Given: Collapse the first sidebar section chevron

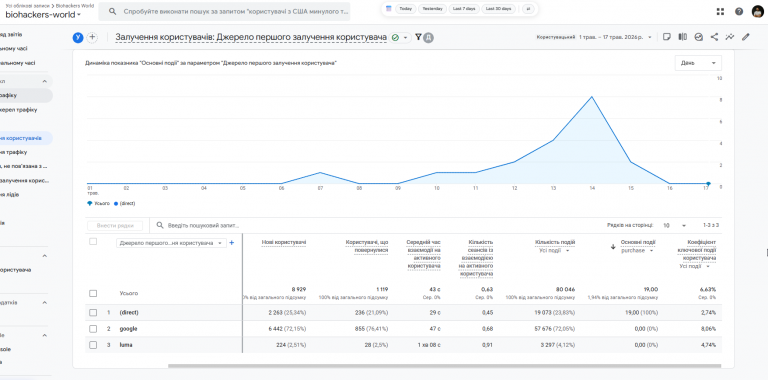Looking at the screenshot, I should (45, 81).
